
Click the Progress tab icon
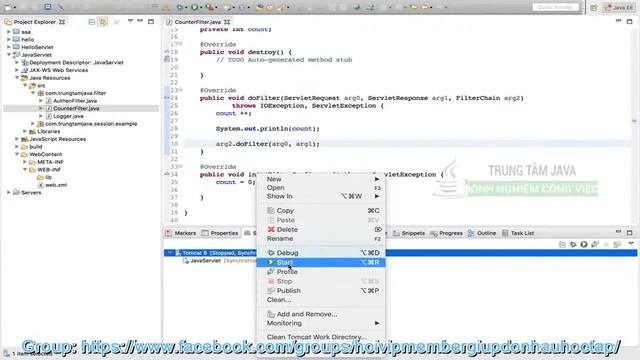tap(433, 233)
